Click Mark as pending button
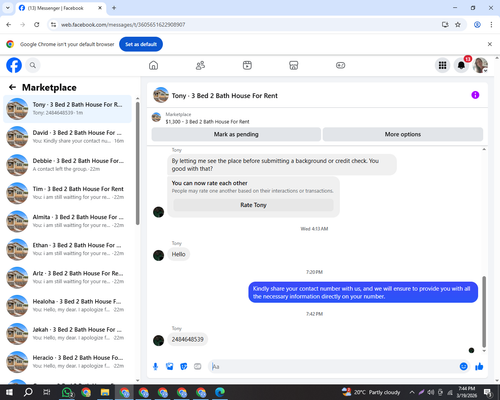The image size is (500, 400). pos(236,134)
